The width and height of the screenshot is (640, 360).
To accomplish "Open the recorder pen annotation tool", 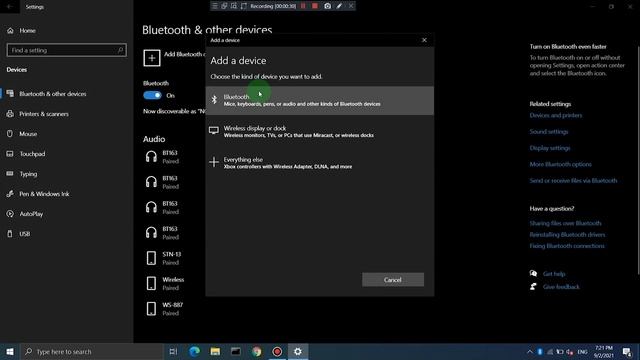I will [x=339, y=6].
